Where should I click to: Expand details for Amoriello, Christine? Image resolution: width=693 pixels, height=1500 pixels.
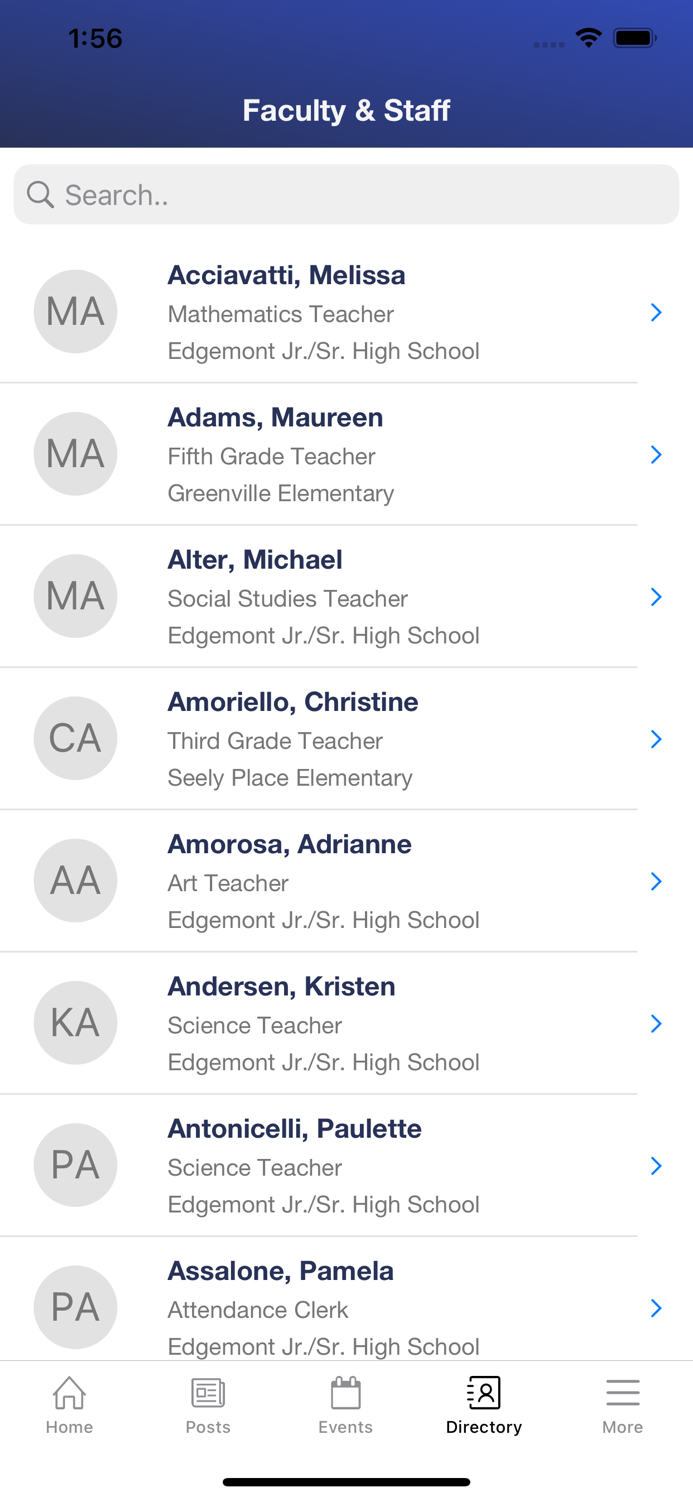656,739
